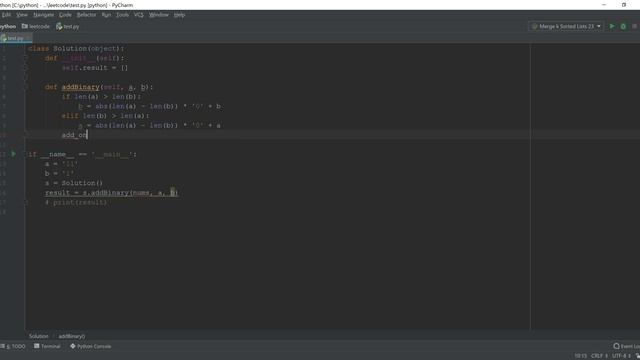Click leetcode folder in navigation bar

(x=36, y=26)
